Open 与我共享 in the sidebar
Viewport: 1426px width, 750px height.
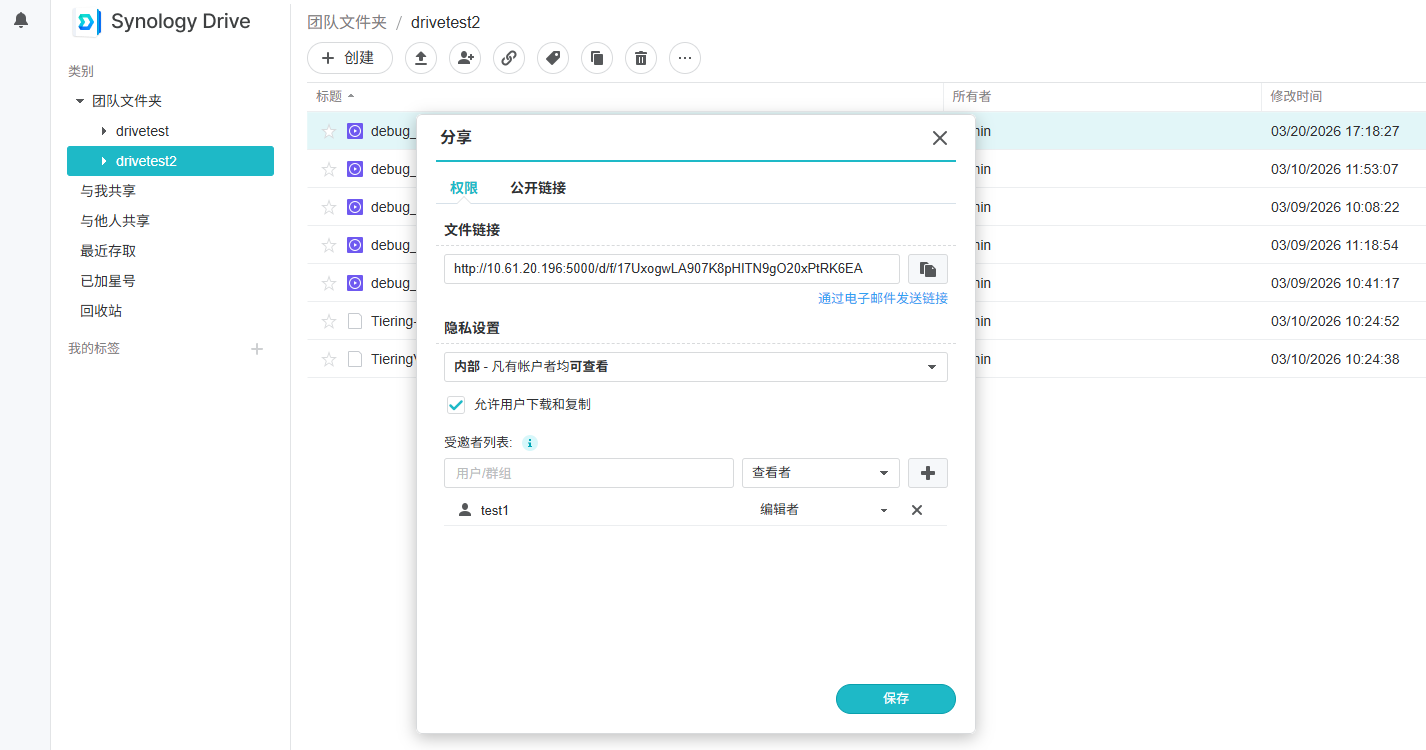point(108,191)
